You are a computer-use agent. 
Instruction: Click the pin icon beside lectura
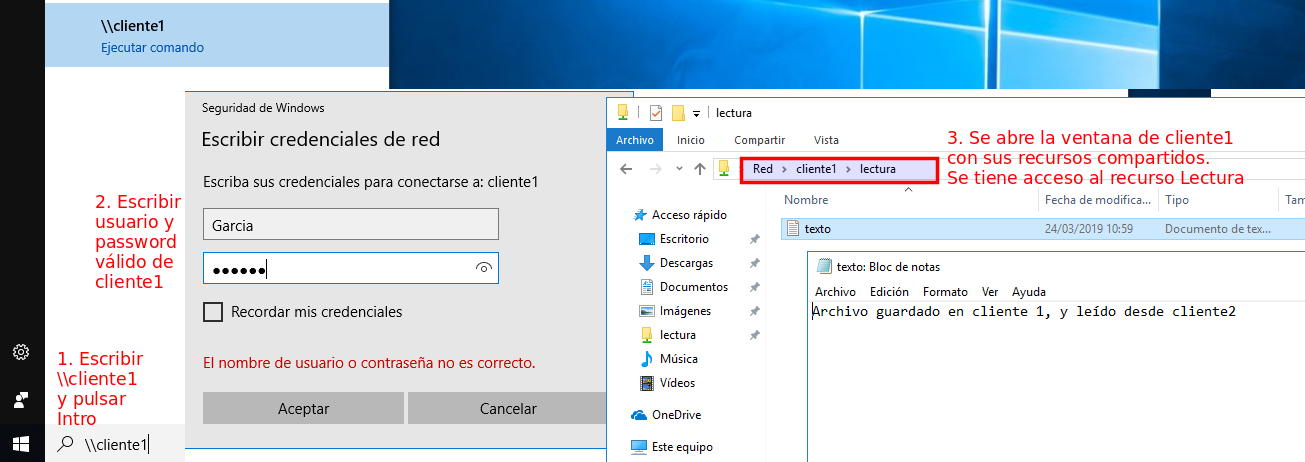point(754,336)
